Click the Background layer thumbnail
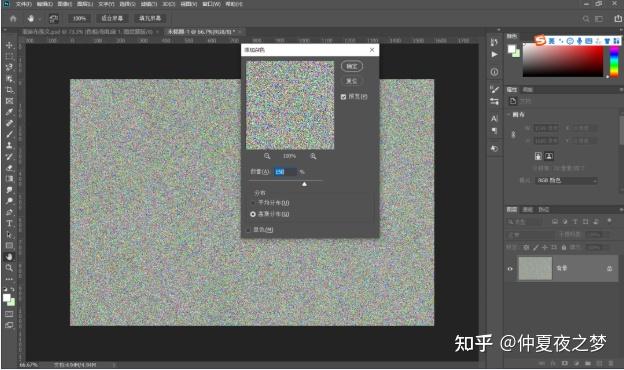Image resolution: width=624 pixels, height=370 pixels. pos(535,269)
